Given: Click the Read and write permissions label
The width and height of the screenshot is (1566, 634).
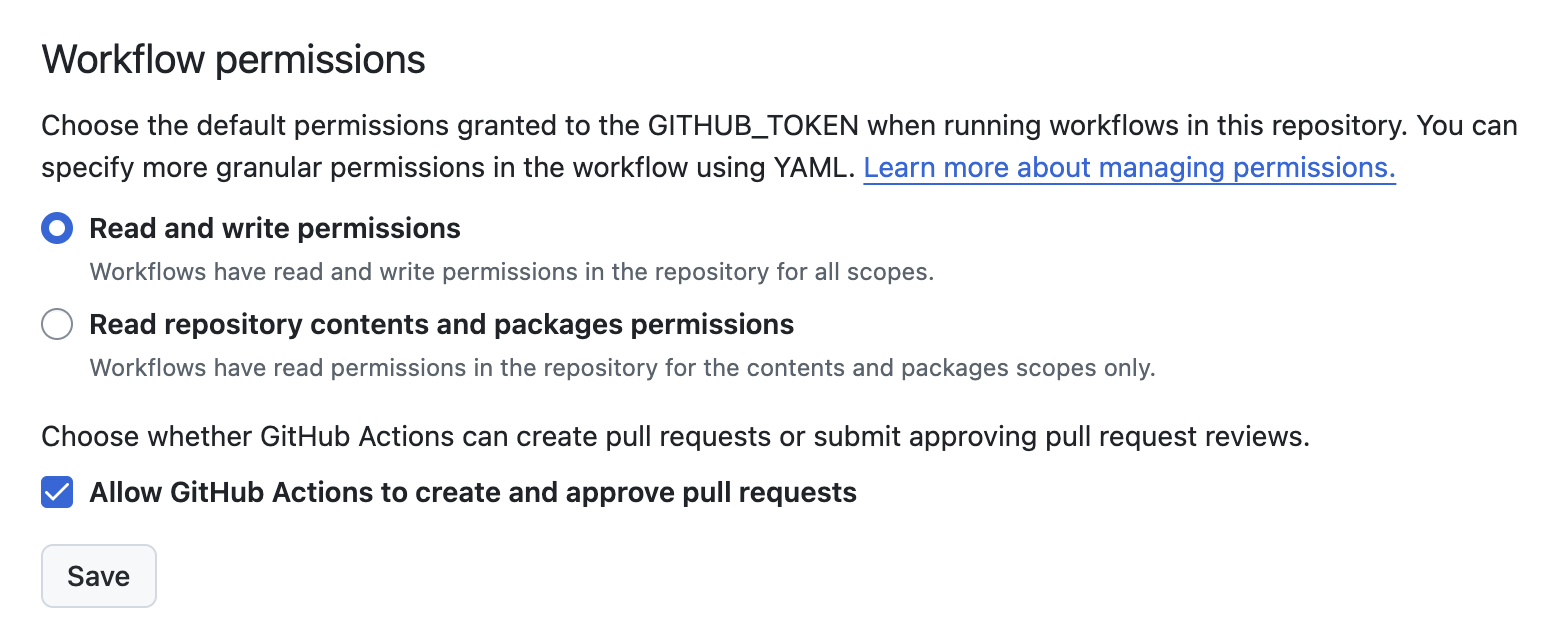Looking at the screenshot, I should [274, 228].
